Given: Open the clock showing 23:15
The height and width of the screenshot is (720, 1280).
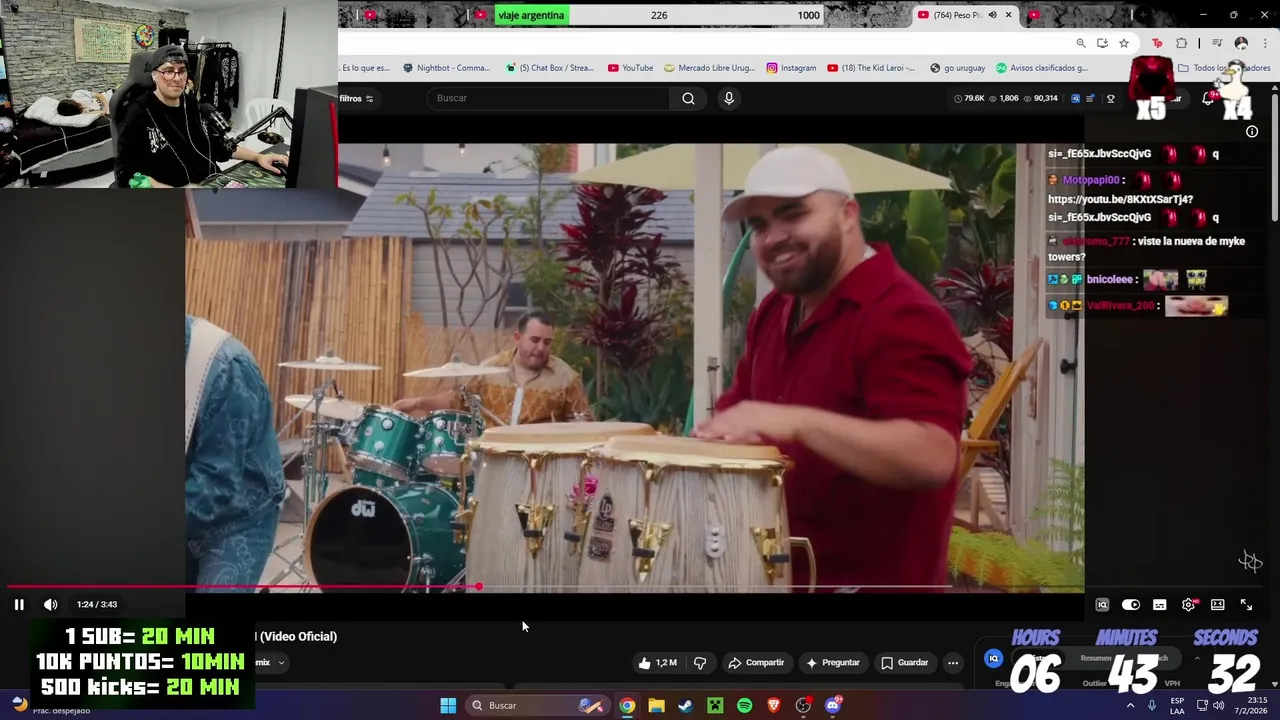Looking at the screenshot, I should point(1251,705).
